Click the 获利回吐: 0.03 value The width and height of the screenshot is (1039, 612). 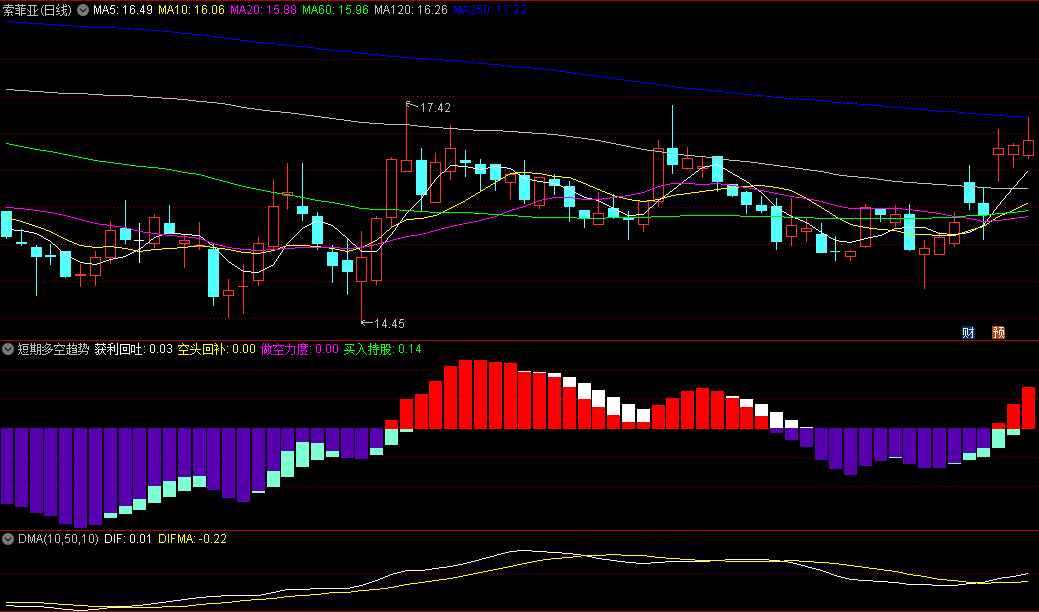point(133,349)
